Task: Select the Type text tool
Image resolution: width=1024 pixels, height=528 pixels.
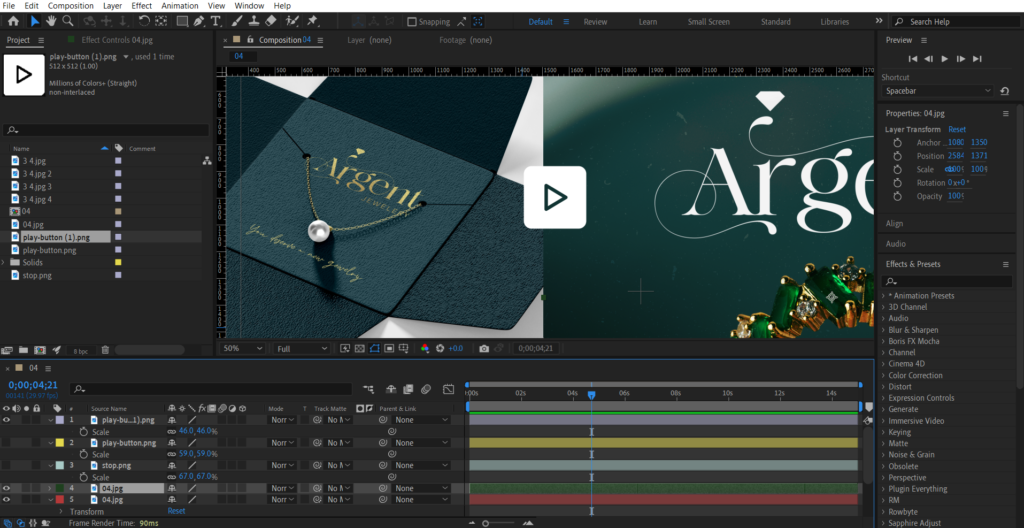Action: pyautogui.click(x=216, y=22)
